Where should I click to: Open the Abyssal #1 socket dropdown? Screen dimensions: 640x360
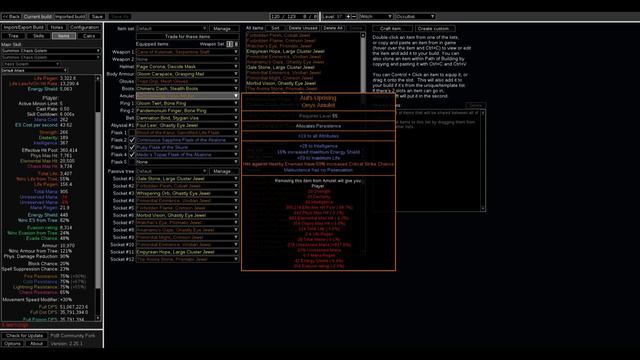187,125
